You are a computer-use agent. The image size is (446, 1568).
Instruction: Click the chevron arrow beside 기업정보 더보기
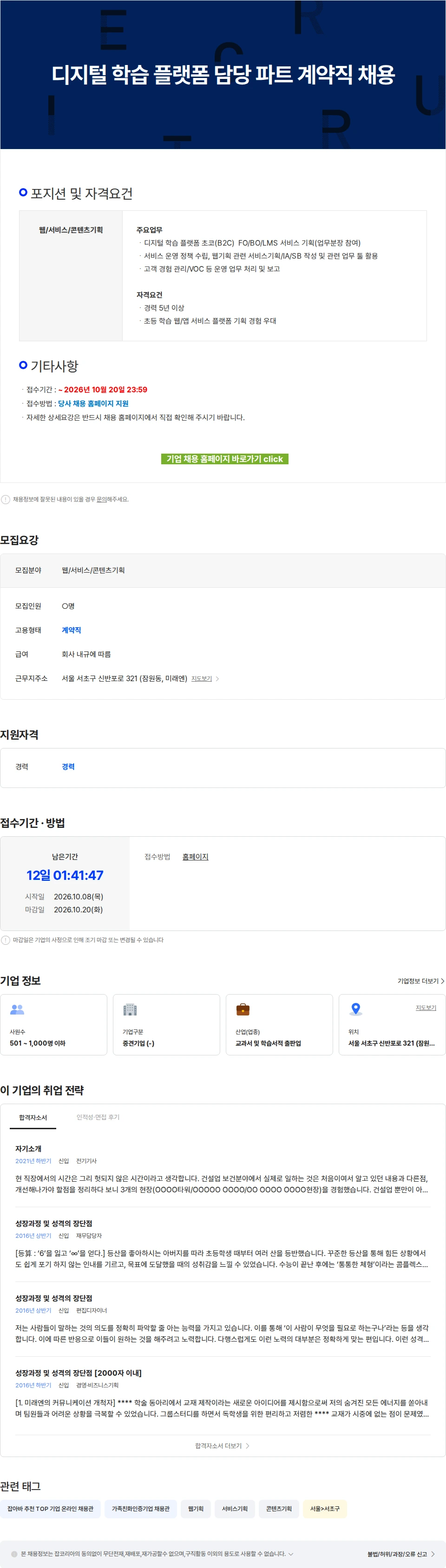(442, 981)
